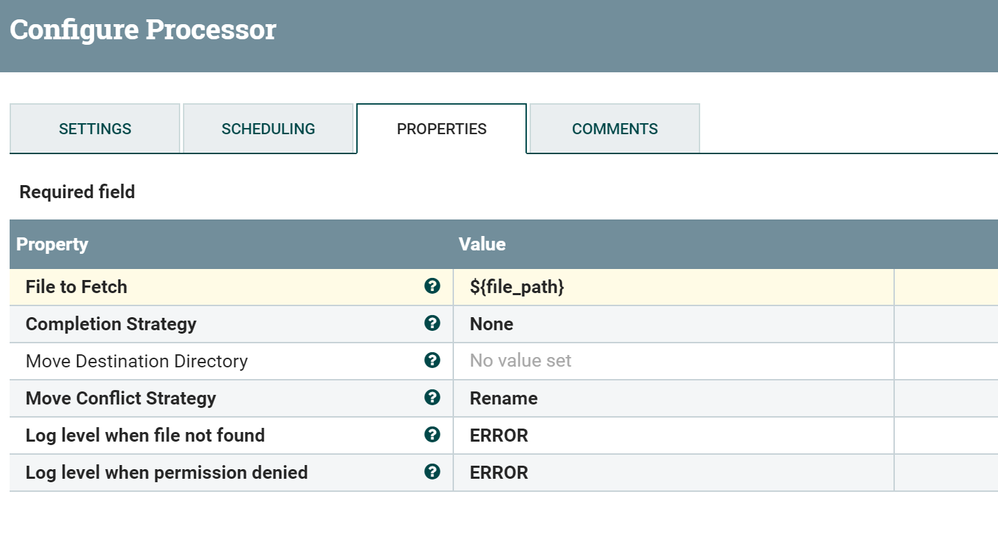Select the Properties tab
The image size is (998, 549).
click(441, 129)
